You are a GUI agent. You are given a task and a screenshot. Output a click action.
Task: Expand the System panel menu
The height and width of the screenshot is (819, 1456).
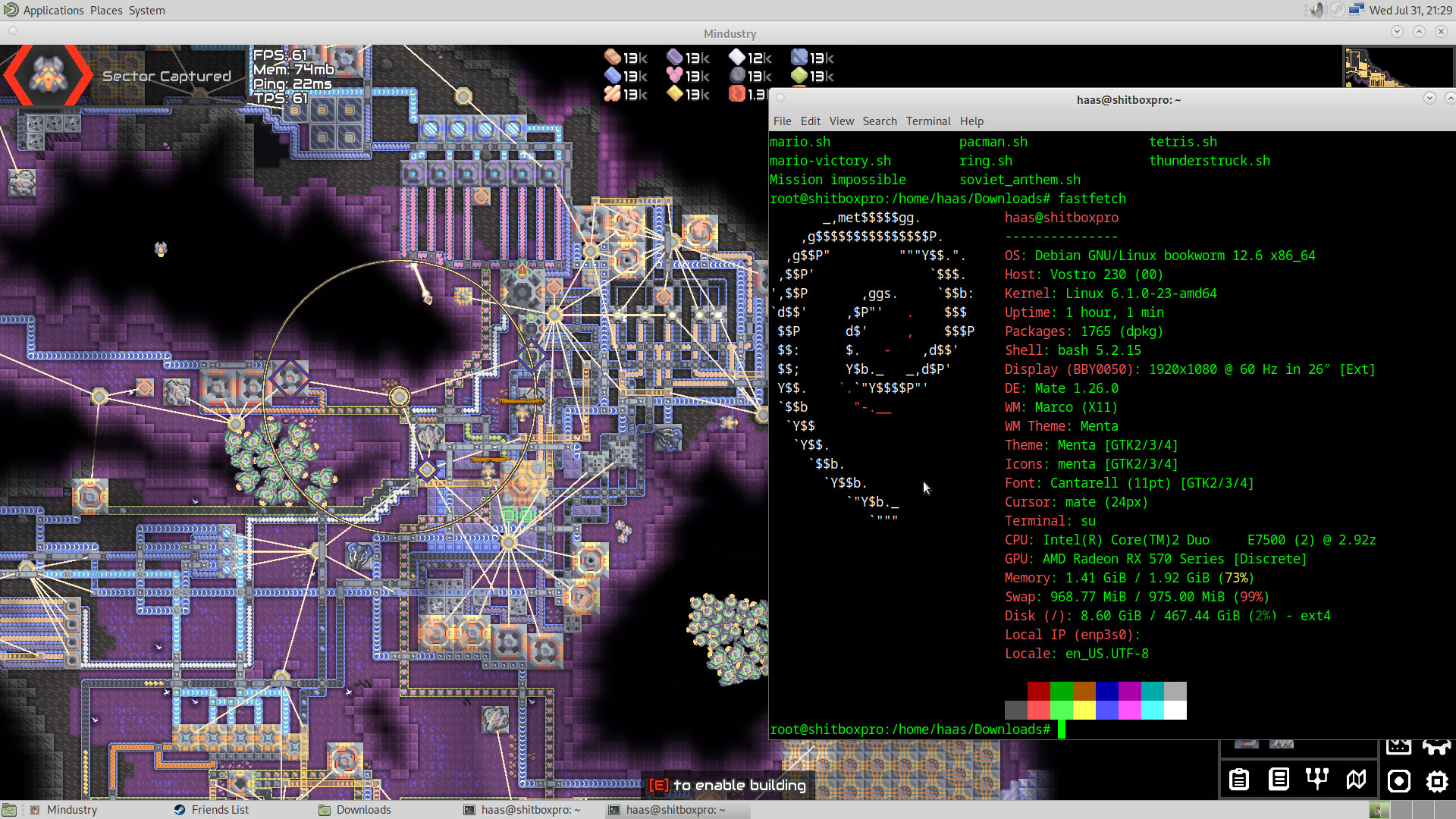[x=146, y=11]
